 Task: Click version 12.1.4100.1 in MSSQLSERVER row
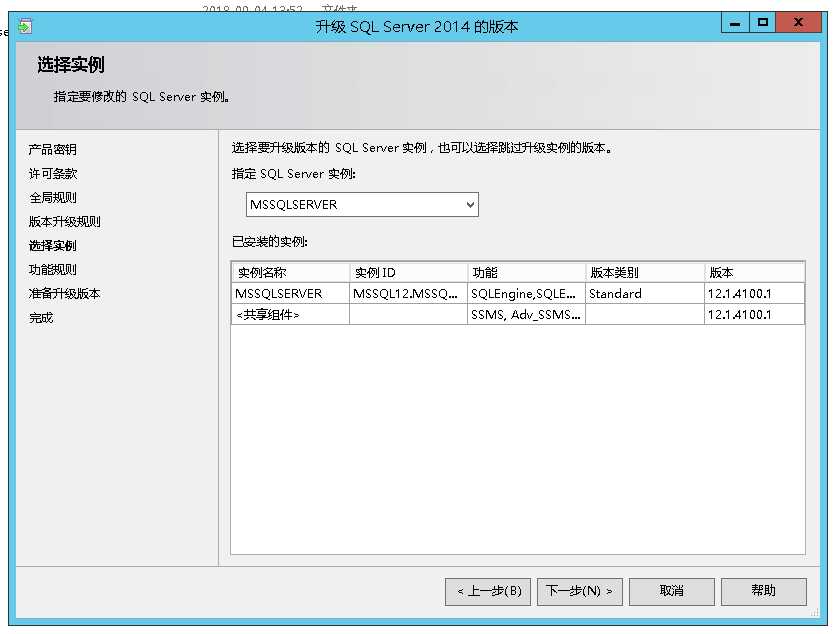(x=755, y=293)
